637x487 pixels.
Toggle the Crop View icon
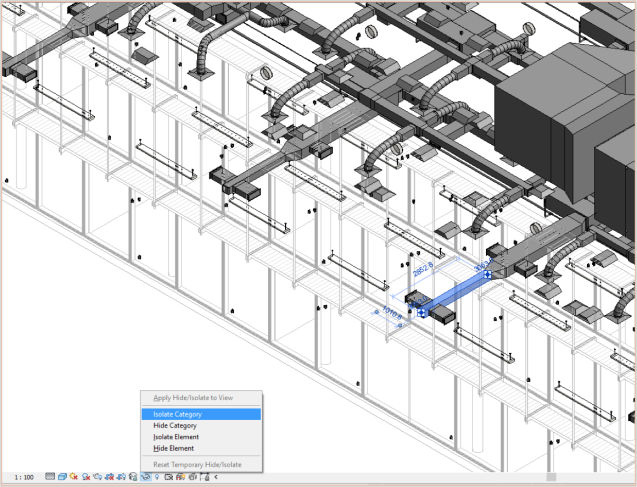pyautogui.click(x=110, y=476)
